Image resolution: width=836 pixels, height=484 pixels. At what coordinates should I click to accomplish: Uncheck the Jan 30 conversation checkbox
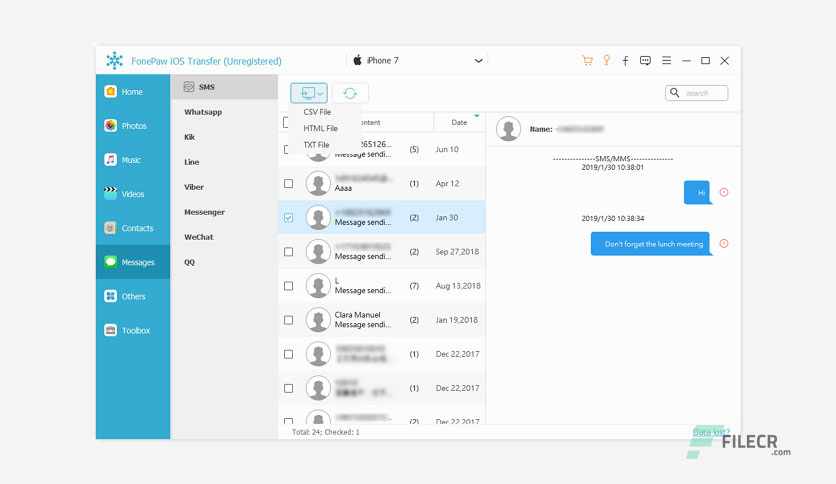[x=288, y=217]
